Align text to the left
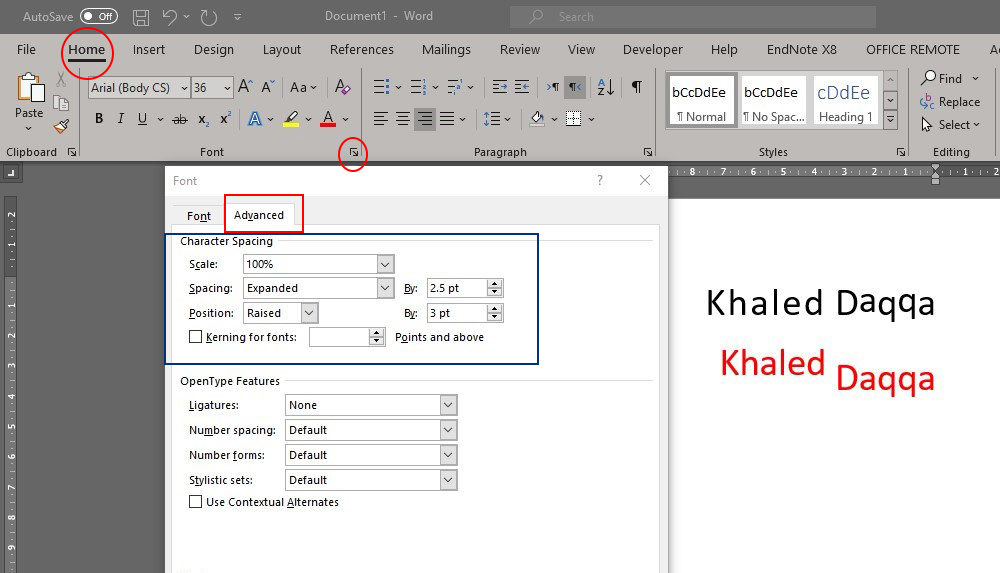Viewport: 1000px width, 573px height. pos(381,119)
